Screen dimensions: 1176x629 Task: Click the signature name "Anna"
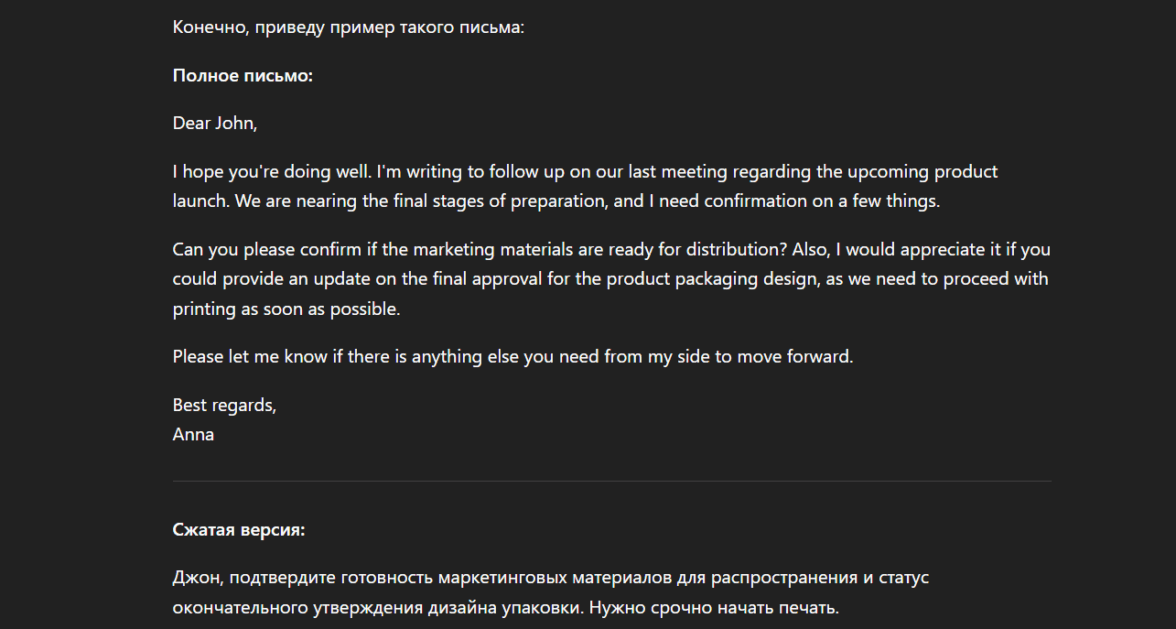coord(193,435)
